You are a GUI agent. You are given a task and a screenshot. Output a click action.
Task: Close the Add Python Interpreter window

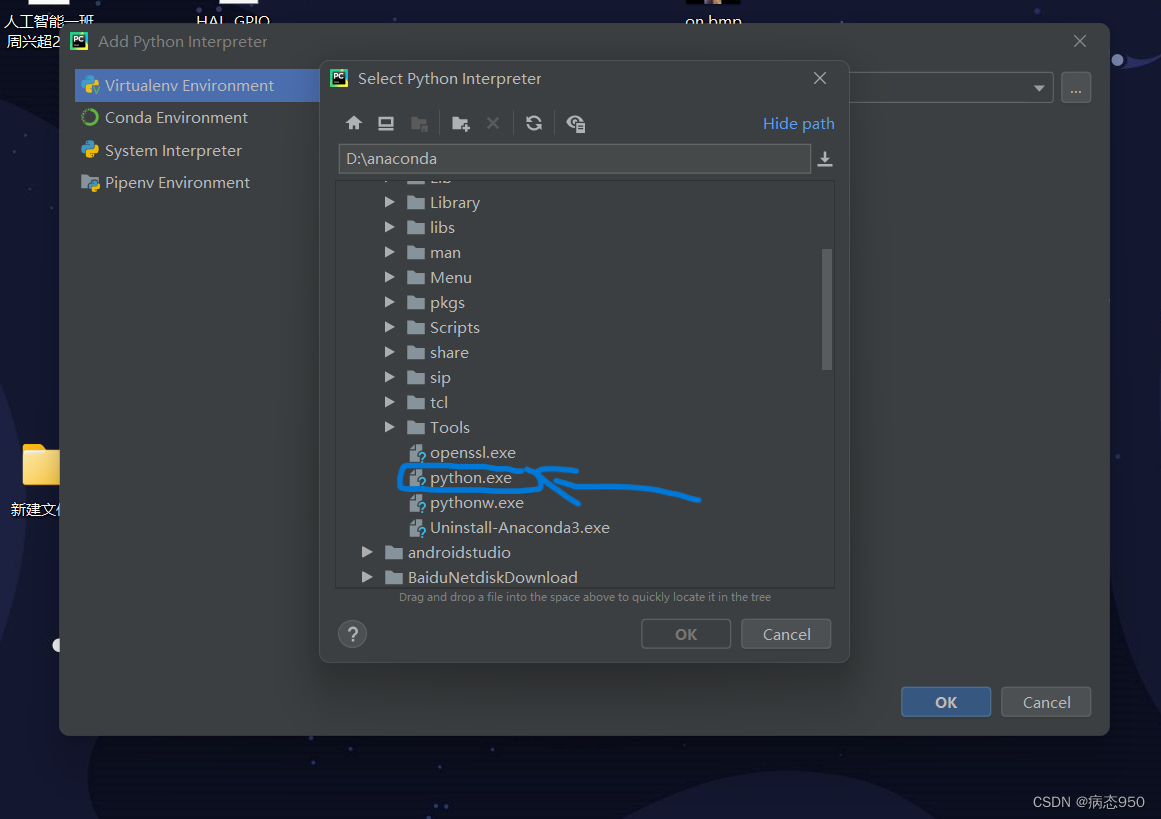pyautogui.click(x=1080, y=41)
